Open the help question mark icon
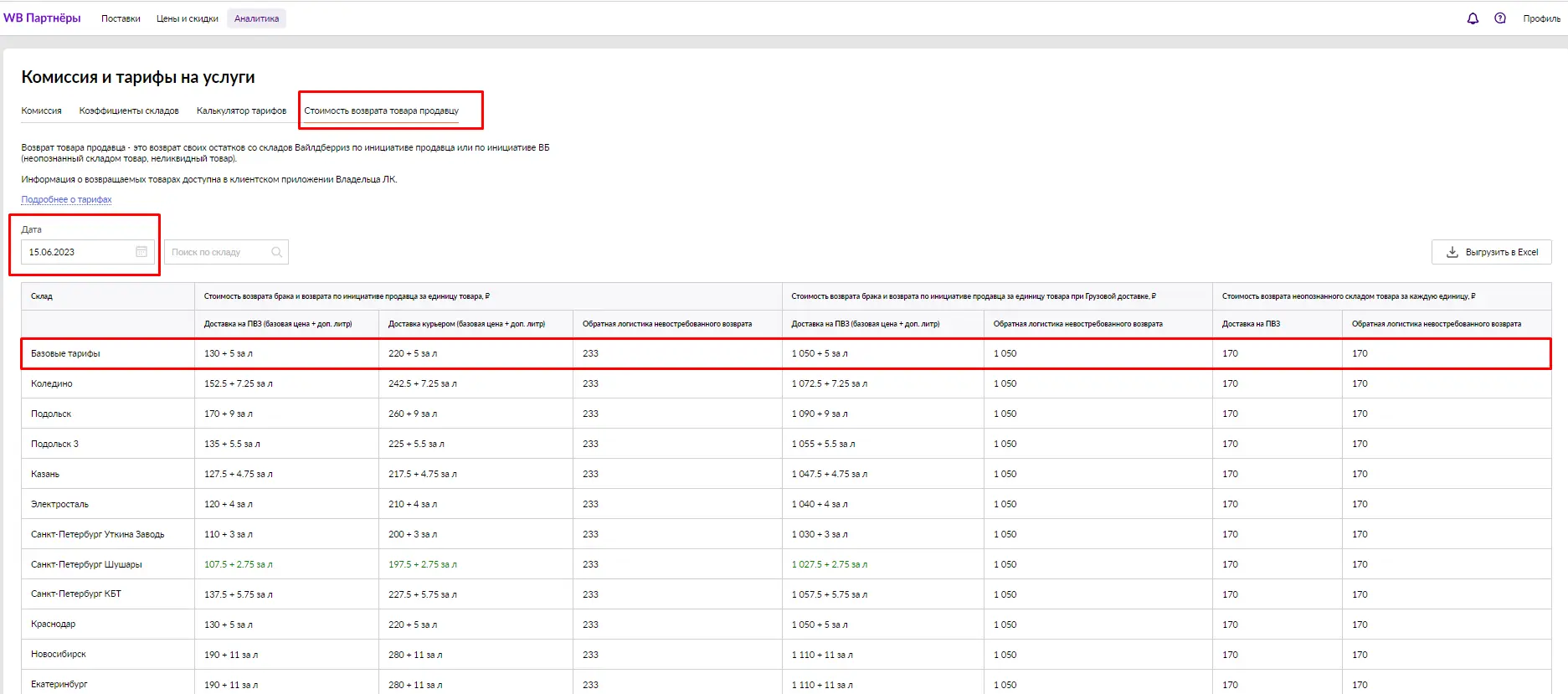 point(1500,18)
